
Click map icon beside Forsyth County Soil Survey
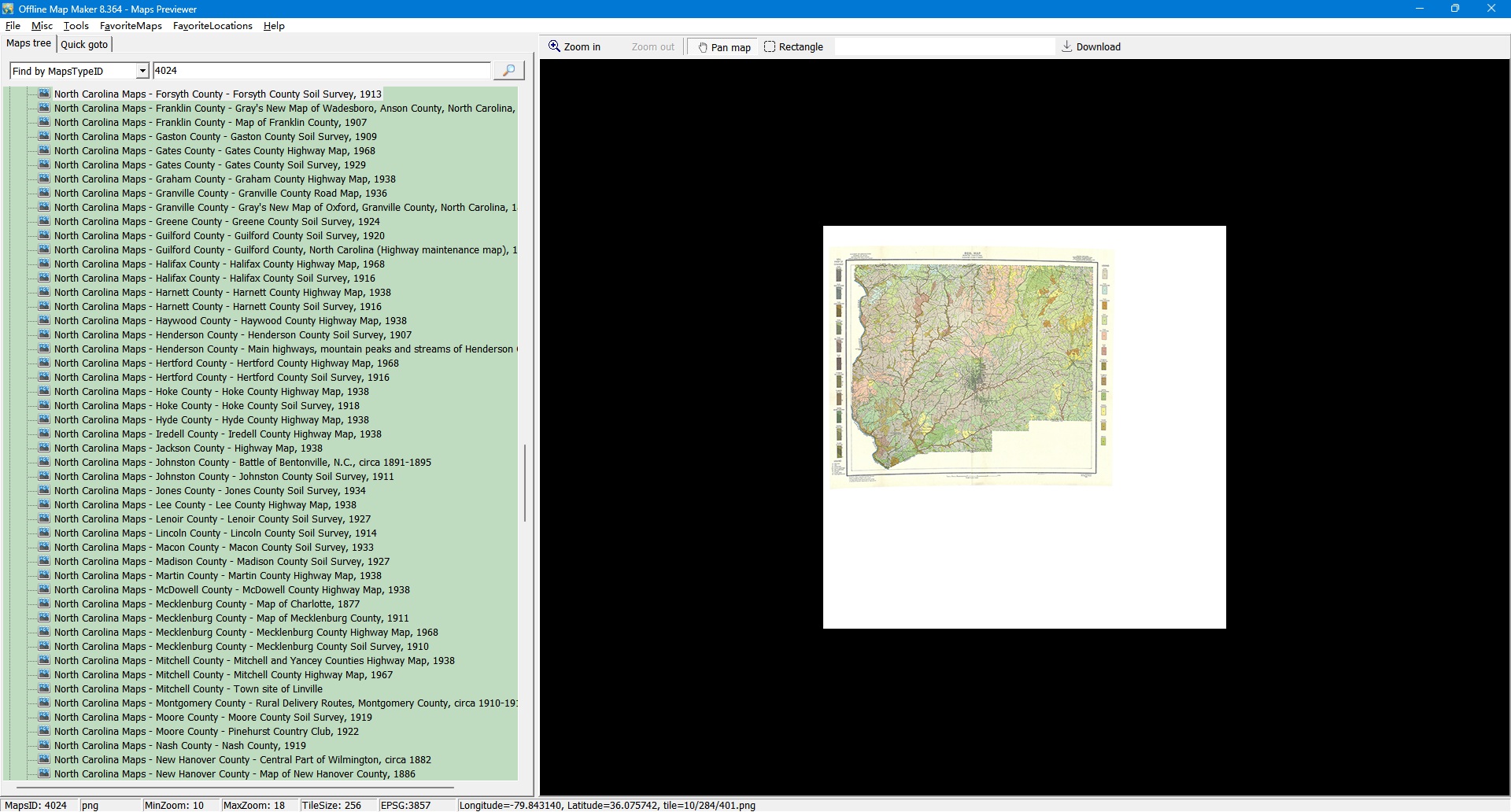pyautogui.click(x=45, y=94)
